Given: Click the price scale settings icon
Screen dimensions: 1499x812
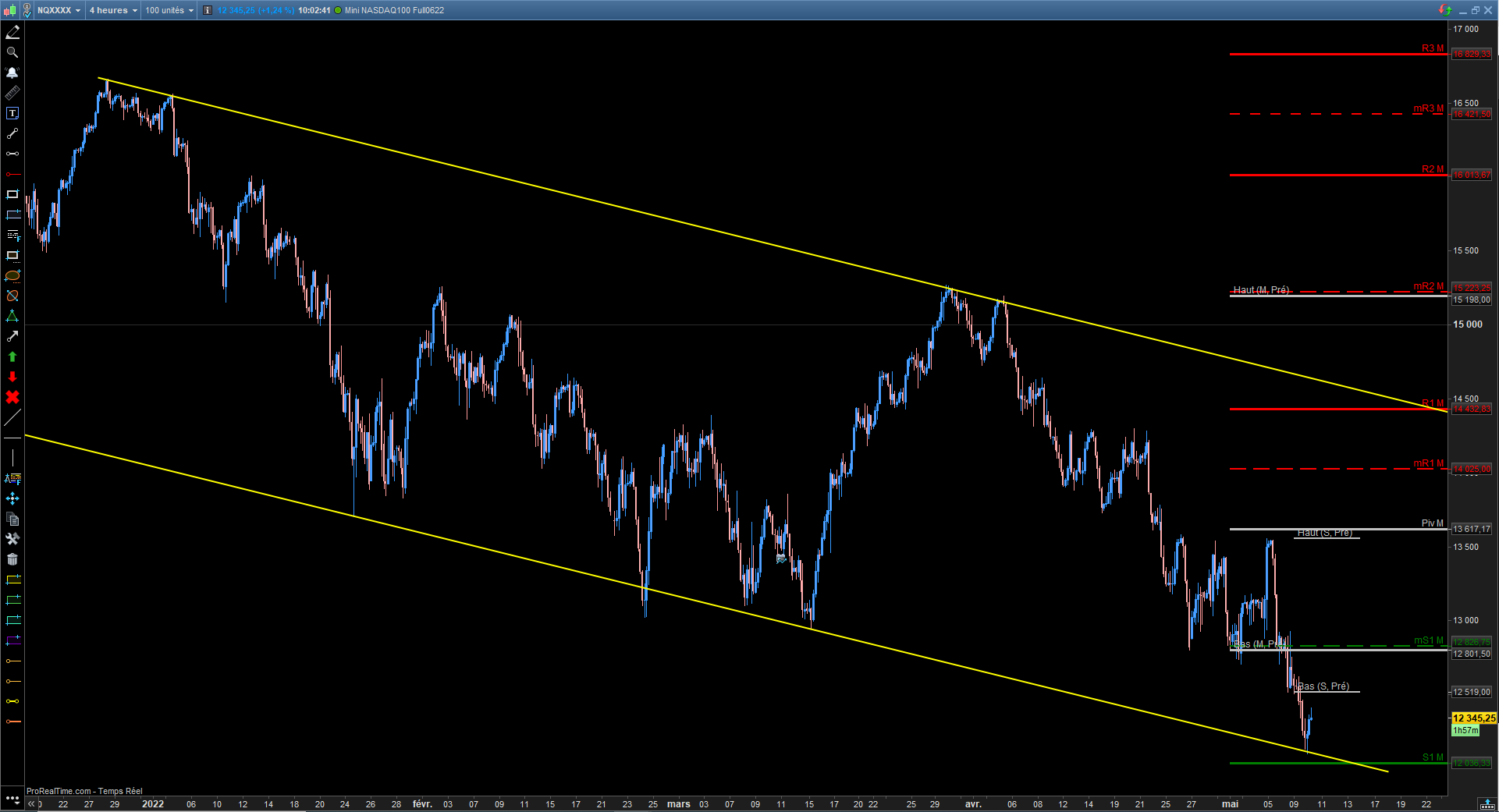Looking at the screenshot, I should pyautogui.click(x=1488, y=804).
